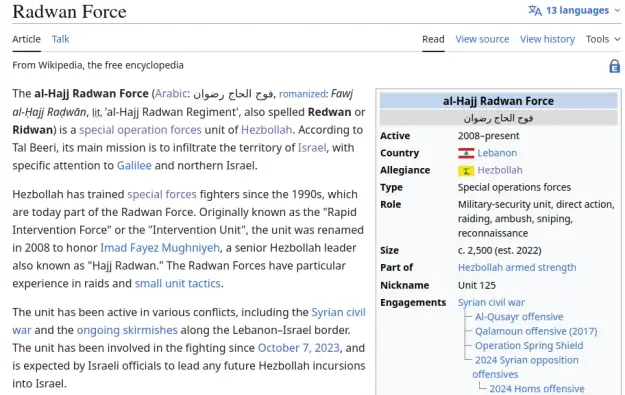Follow the Arabic language link
625x395 pixels.
(x=171, y=94)
